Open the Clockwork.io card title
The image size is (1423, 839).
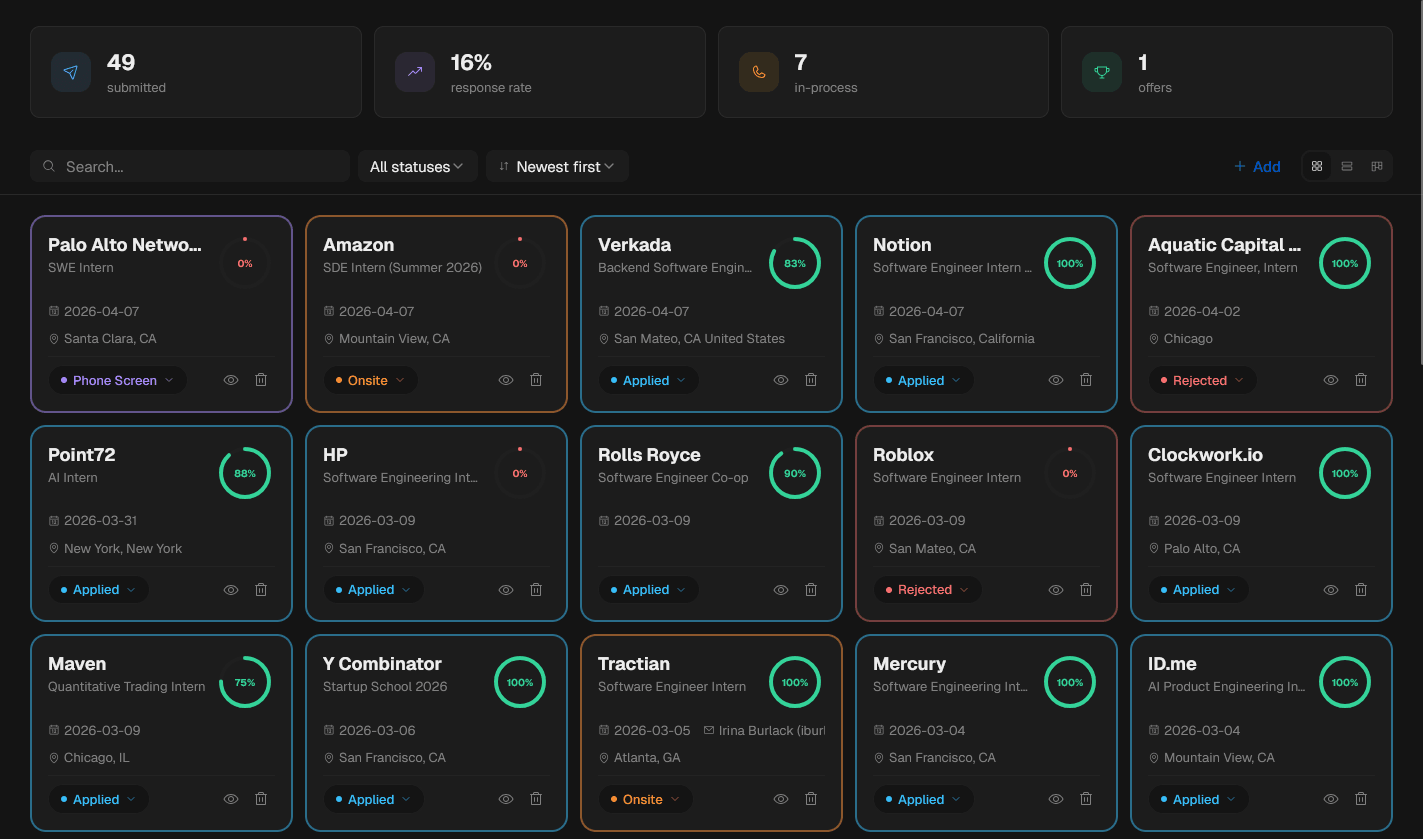click(x=1205, y=455)
